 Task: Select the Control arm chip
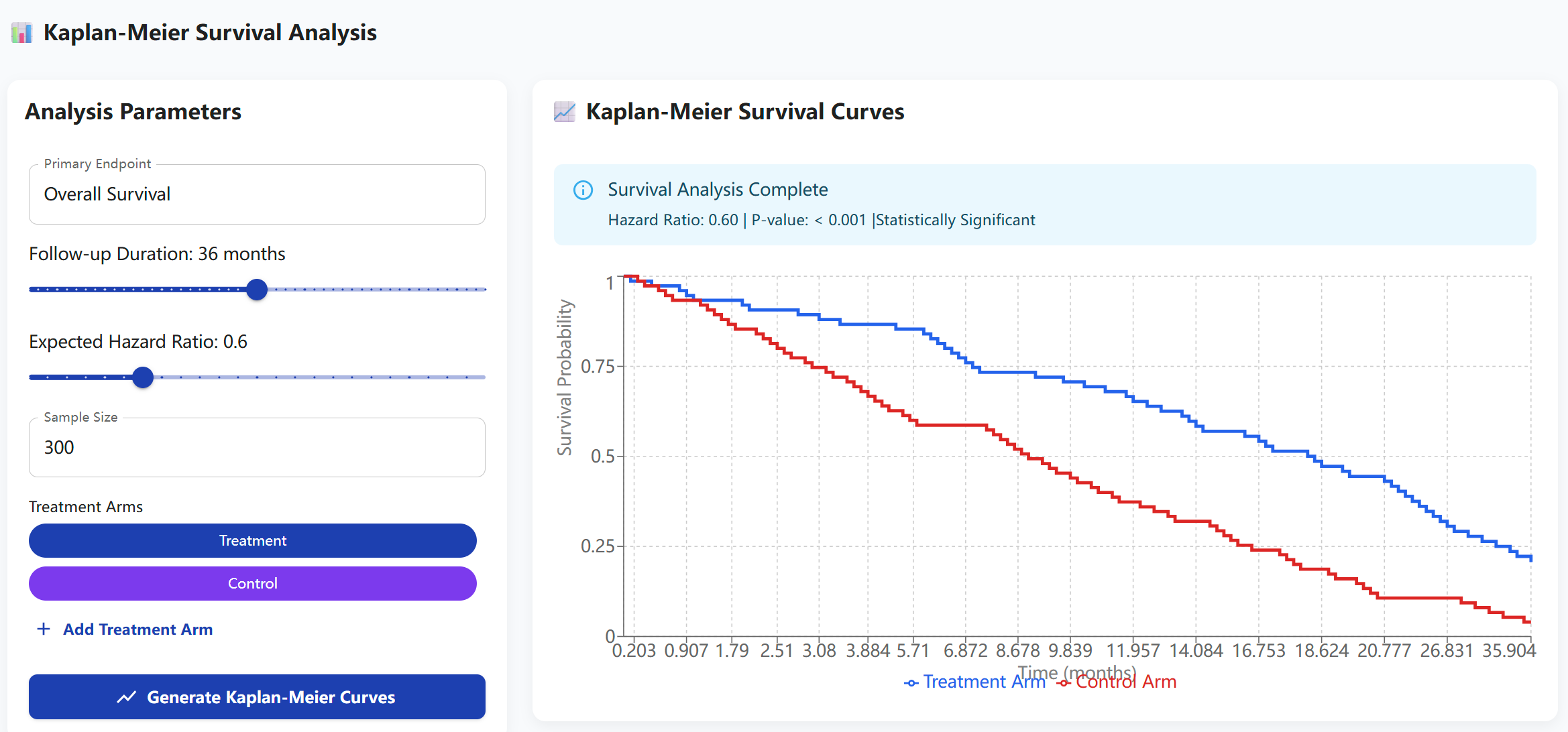tap(253, 583)
